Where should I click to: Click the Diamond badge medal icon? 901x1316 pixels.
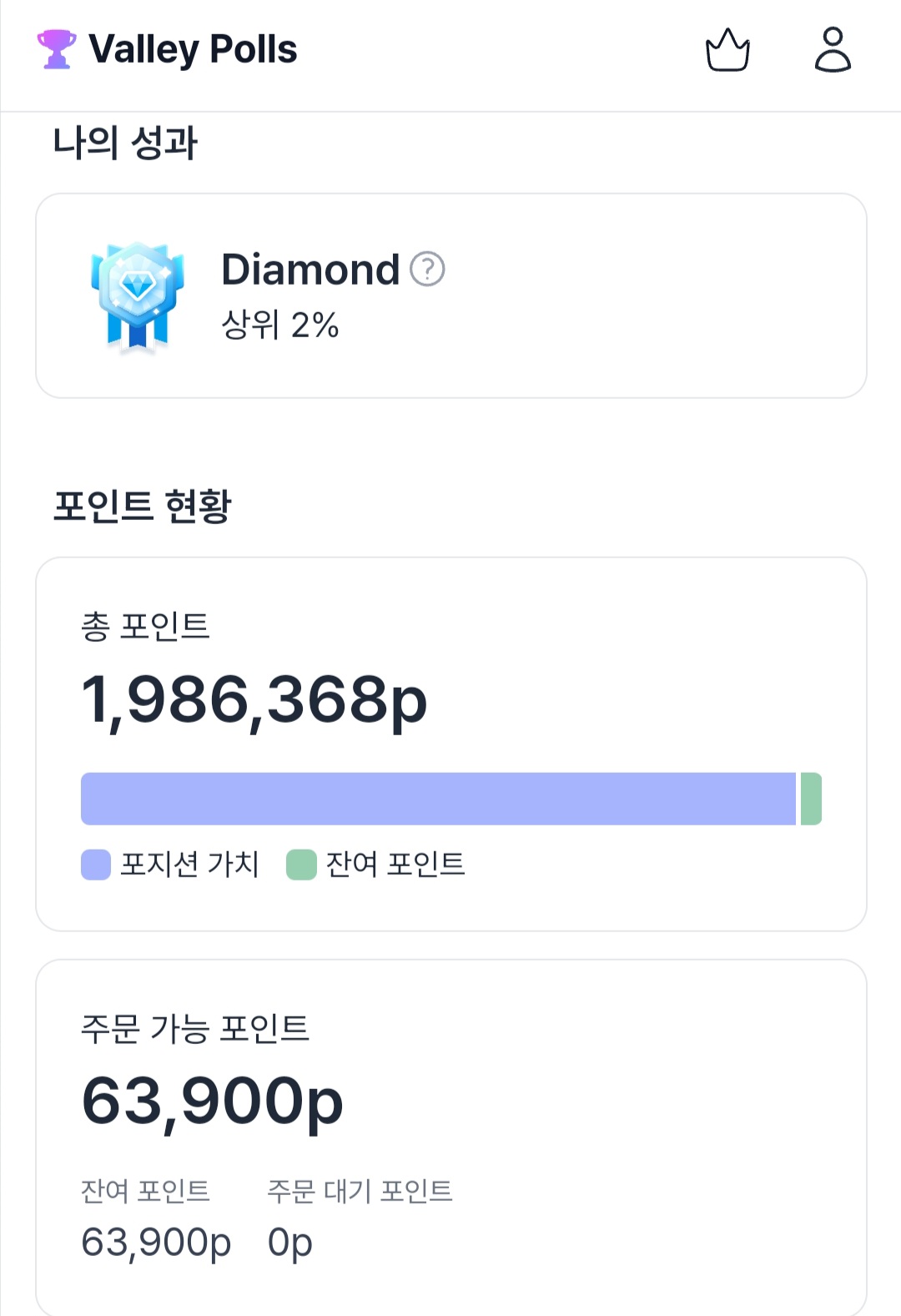pyautogui.click(x=138, y=296)
